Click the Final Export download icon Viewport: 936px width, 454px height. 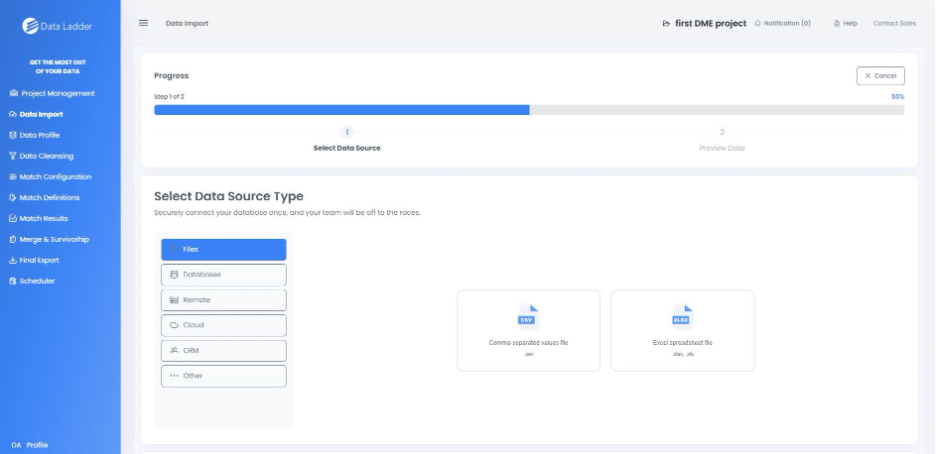click(13, 260)
